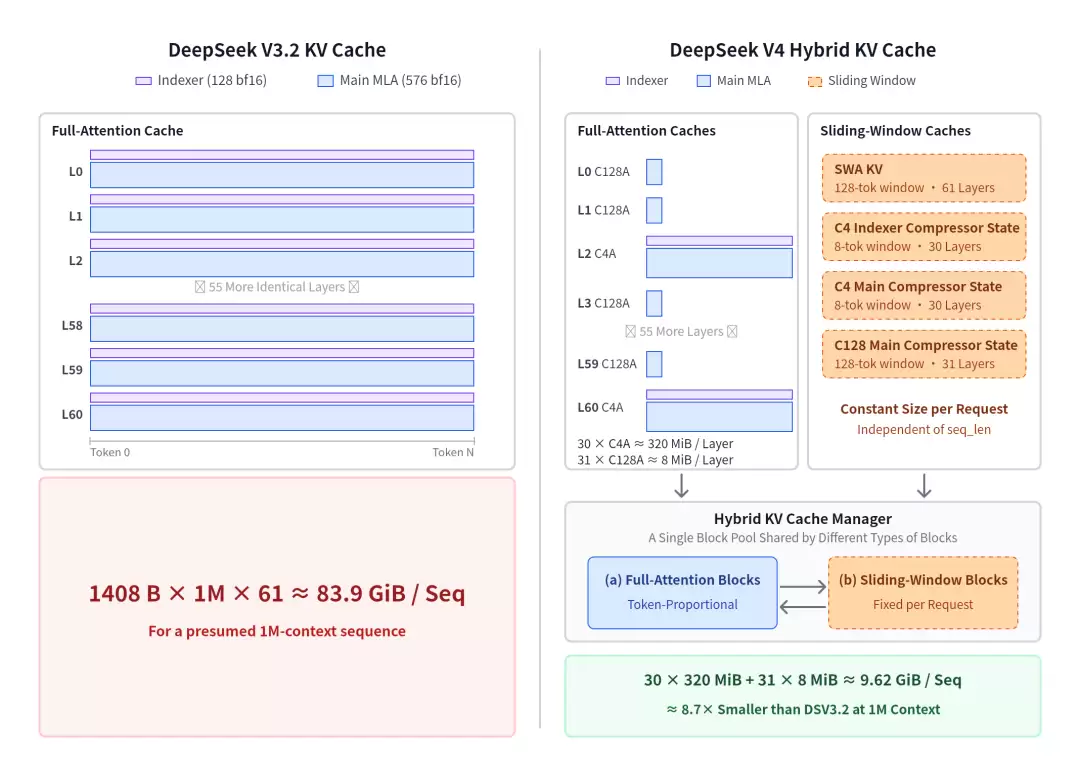Viewport: 1080px width, 777px height.
Task: Click "≈ 8.7× Smaller than DSV3.2" text
Action: point(802,709)
